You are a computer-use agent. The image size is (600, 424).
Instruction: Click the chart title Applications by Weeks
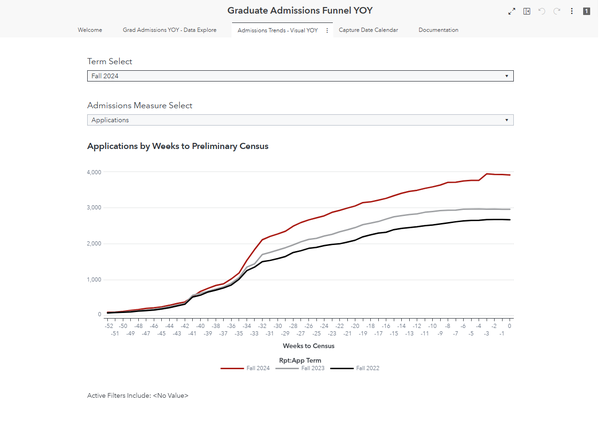click(178, 146)
